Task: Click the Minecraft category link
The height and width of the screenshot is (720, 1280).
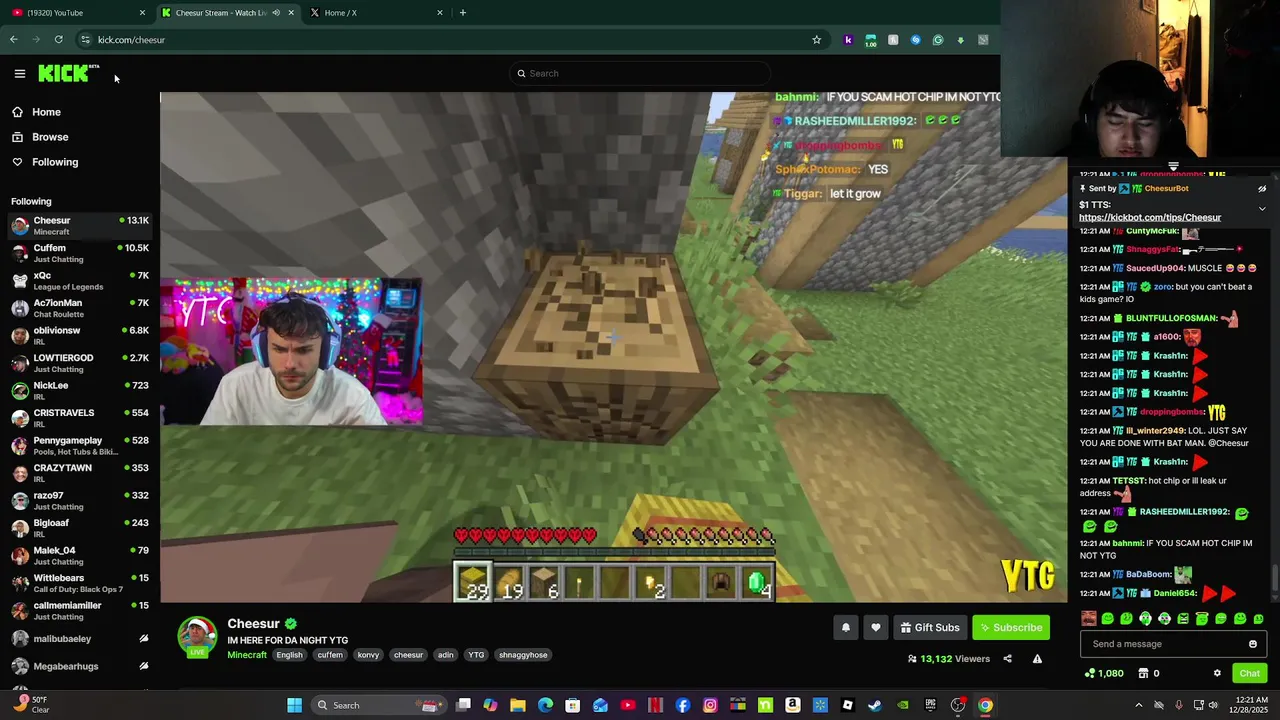Action: [247, 655]
